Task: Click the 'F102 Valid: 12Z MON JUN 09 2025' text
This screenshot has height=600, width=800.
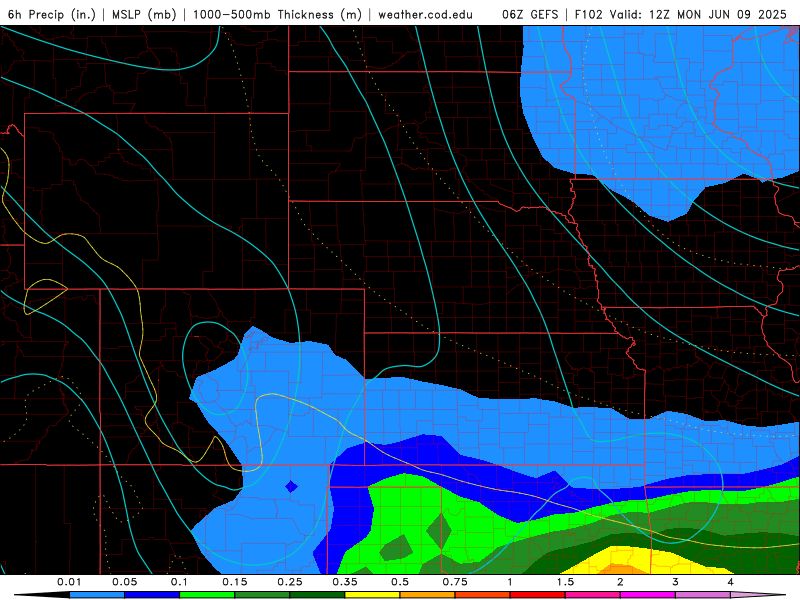Action: point(681,14)
